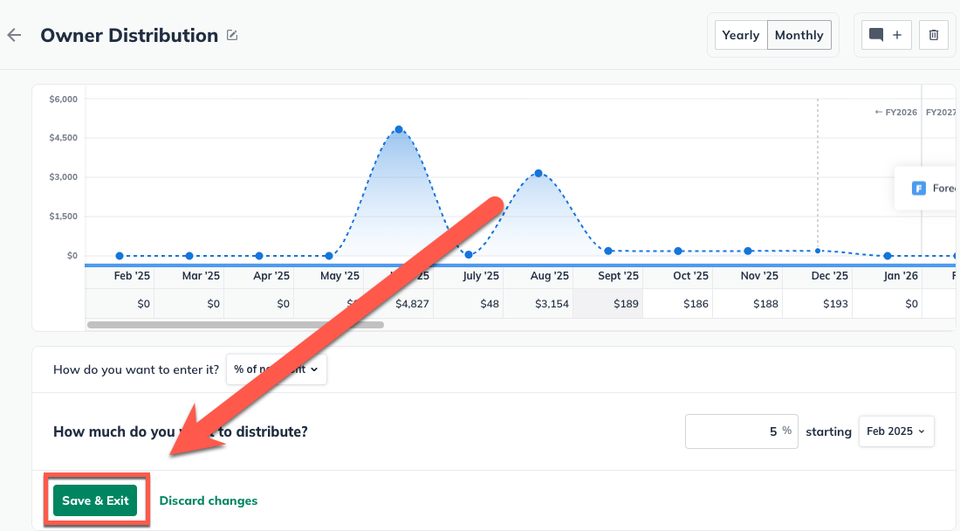Click the Feb '25 data point on chart
Viewport: 960px width, 531px height.
click(119, 256)
